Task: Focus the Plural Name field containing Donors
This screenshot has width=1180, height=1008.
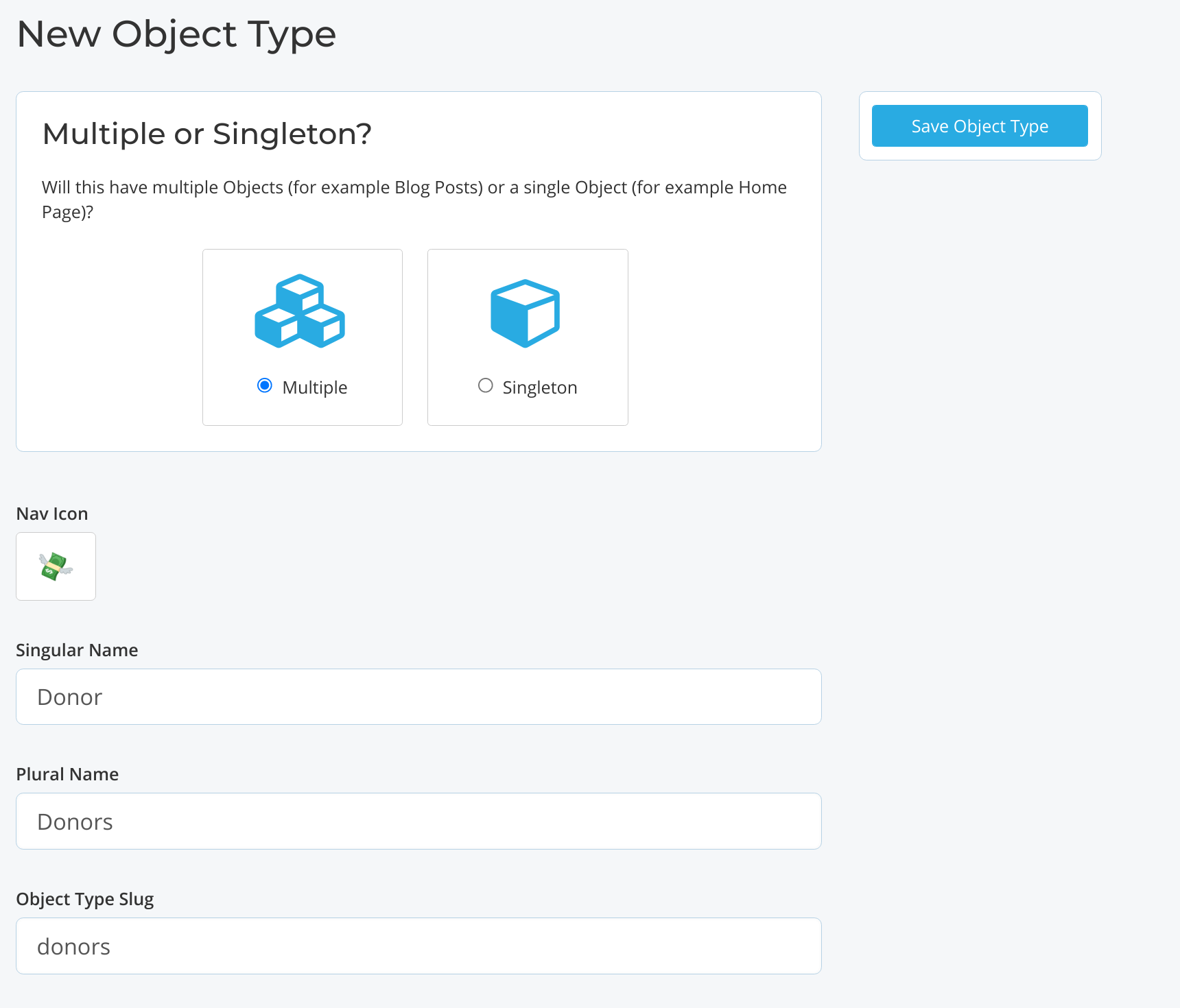Action: pos(418,821)
